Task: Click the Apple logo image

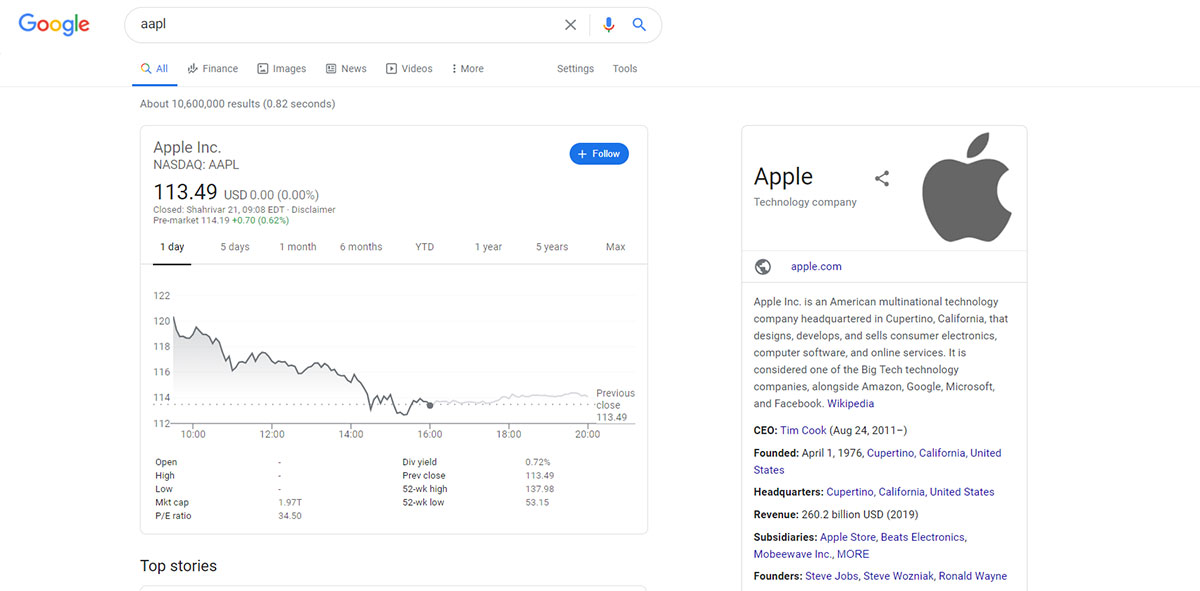Action: (968, 187)
